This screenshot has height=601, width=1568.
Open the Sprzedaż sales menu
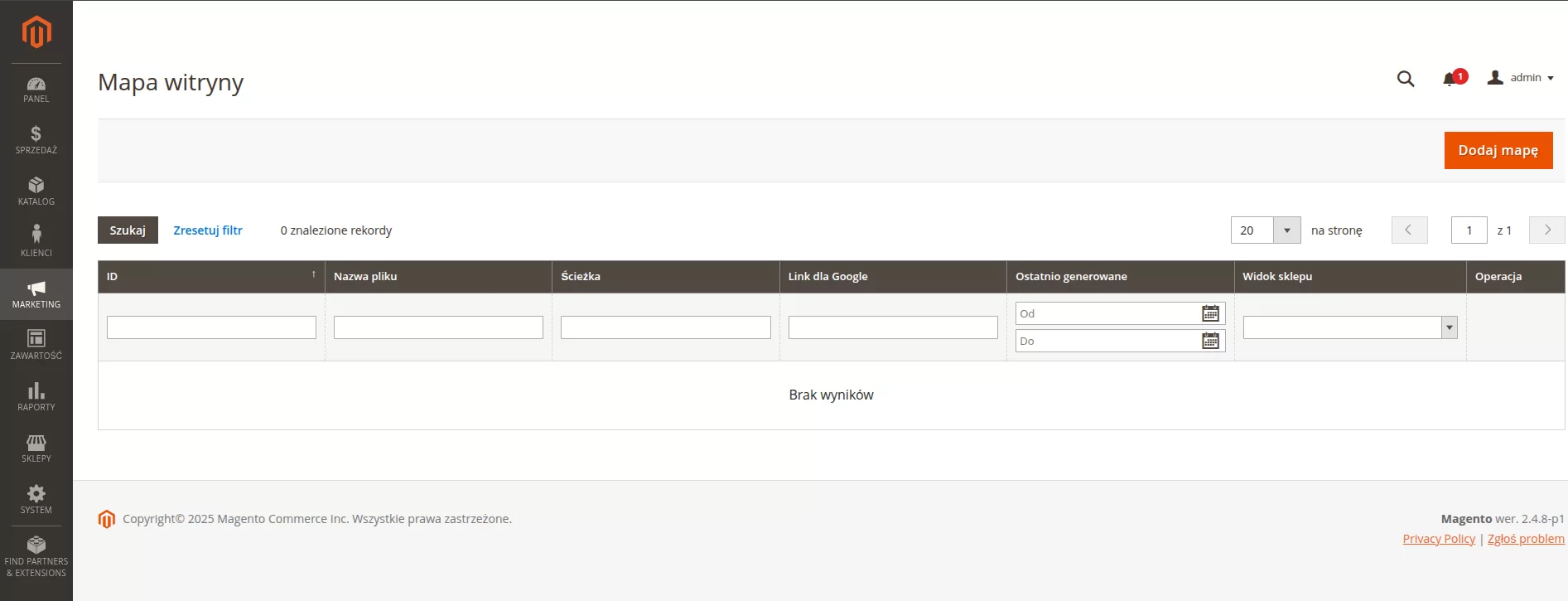point(36,140)
